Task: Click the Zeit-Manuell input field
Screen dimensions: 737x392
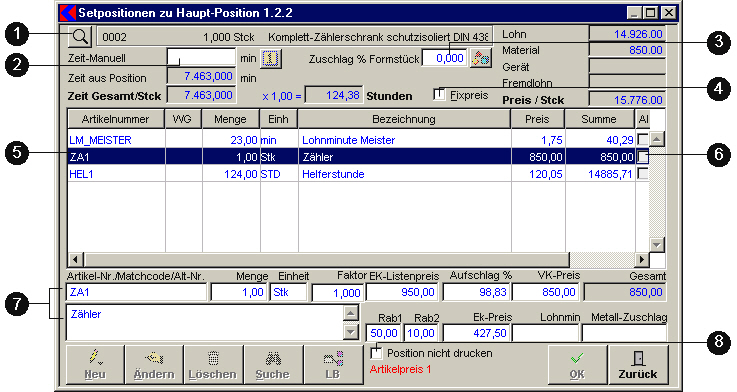Action: (202, 58)
